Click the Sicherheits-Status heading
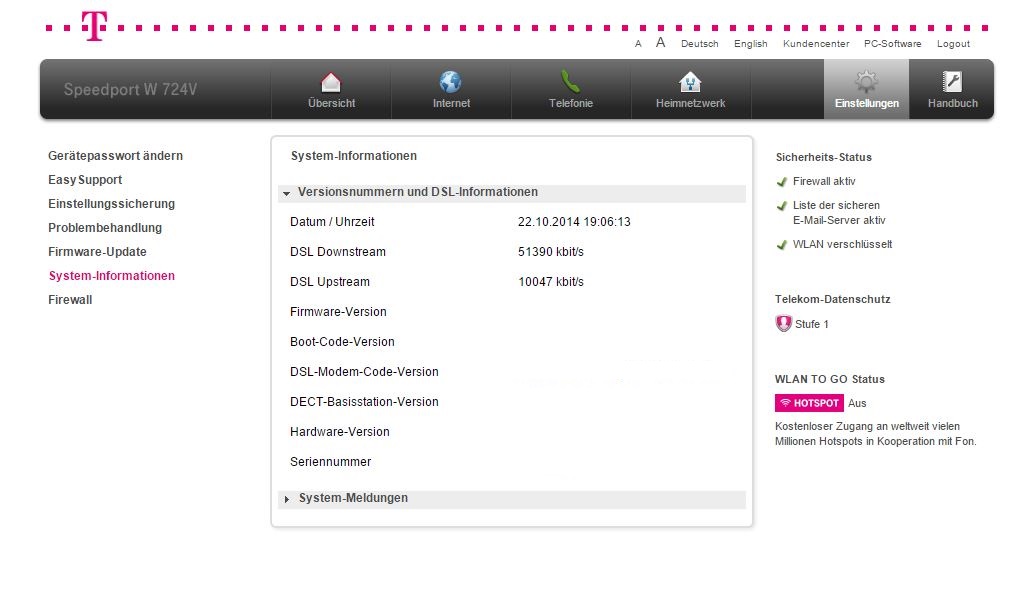 coord(823,157)
